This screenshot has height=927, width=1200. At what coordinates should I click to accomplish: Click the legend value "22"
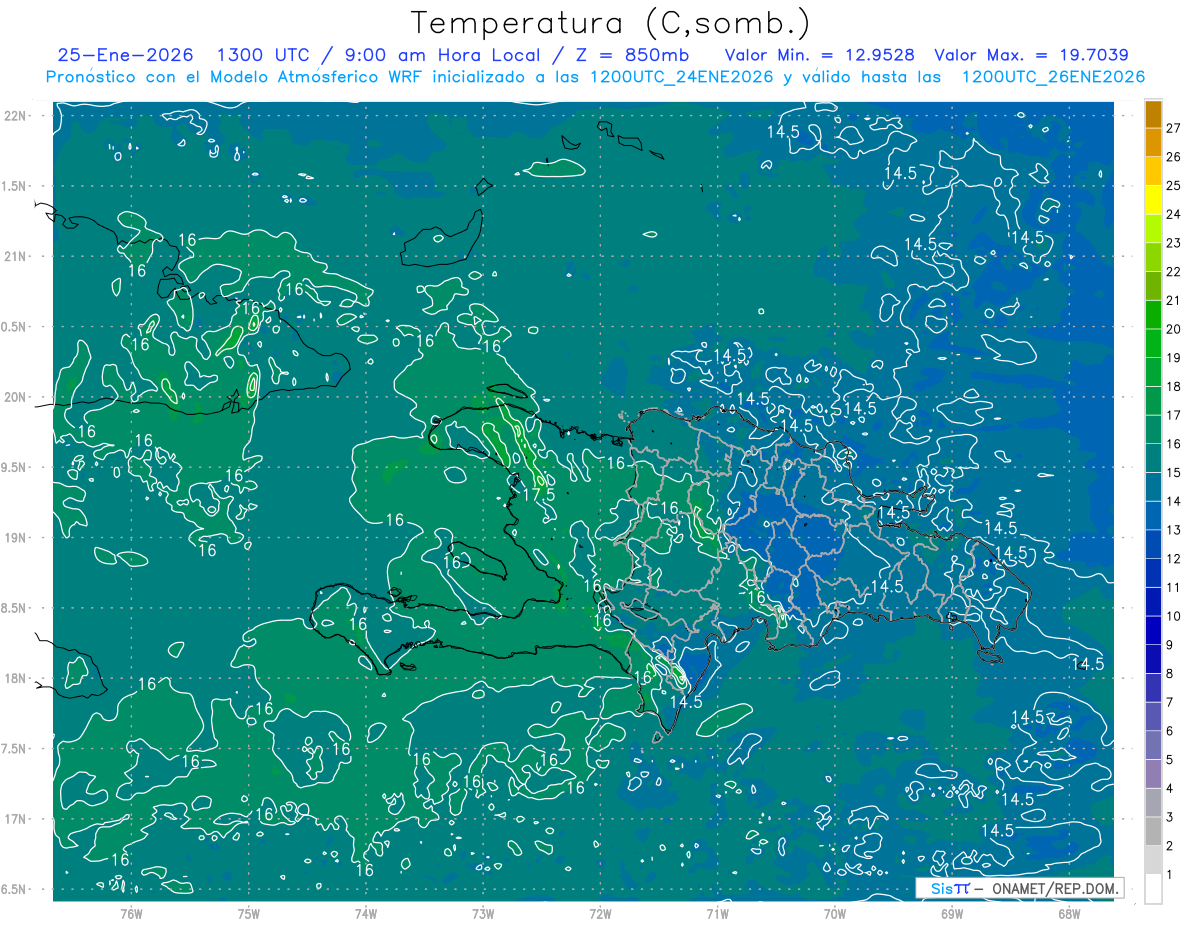(1174, 271)
